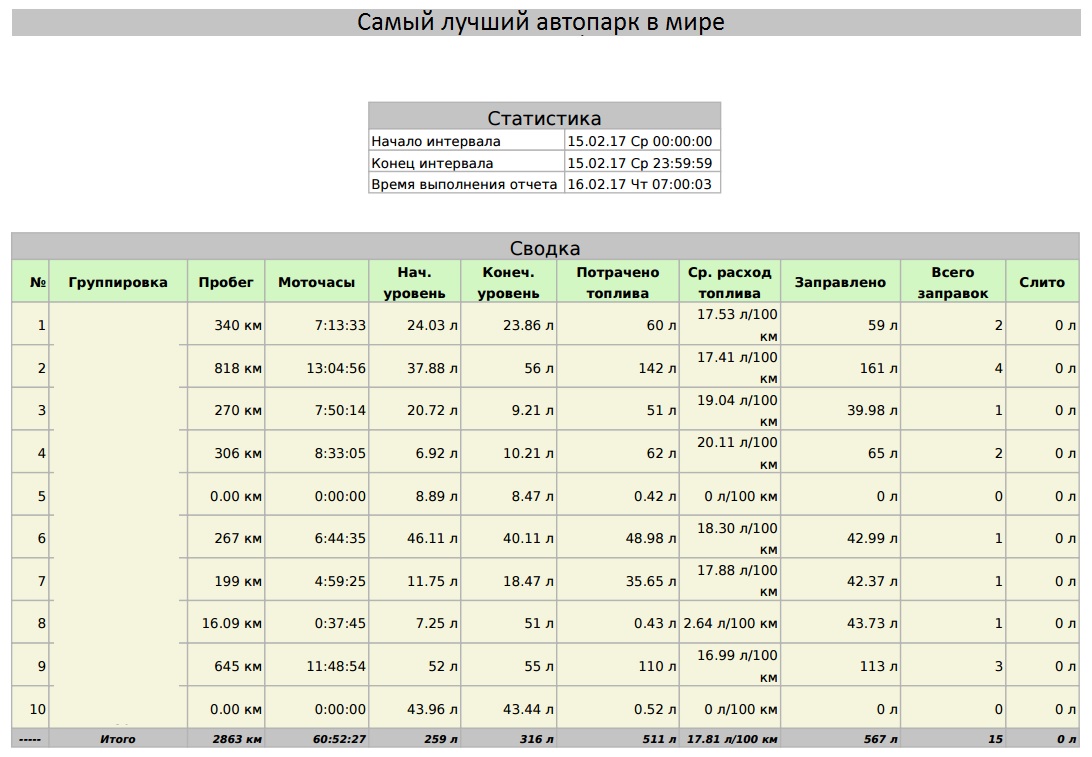Click the Пробег column header
Image resolution: width=1092 pixels, height=757 pixels.
point(226,282)
